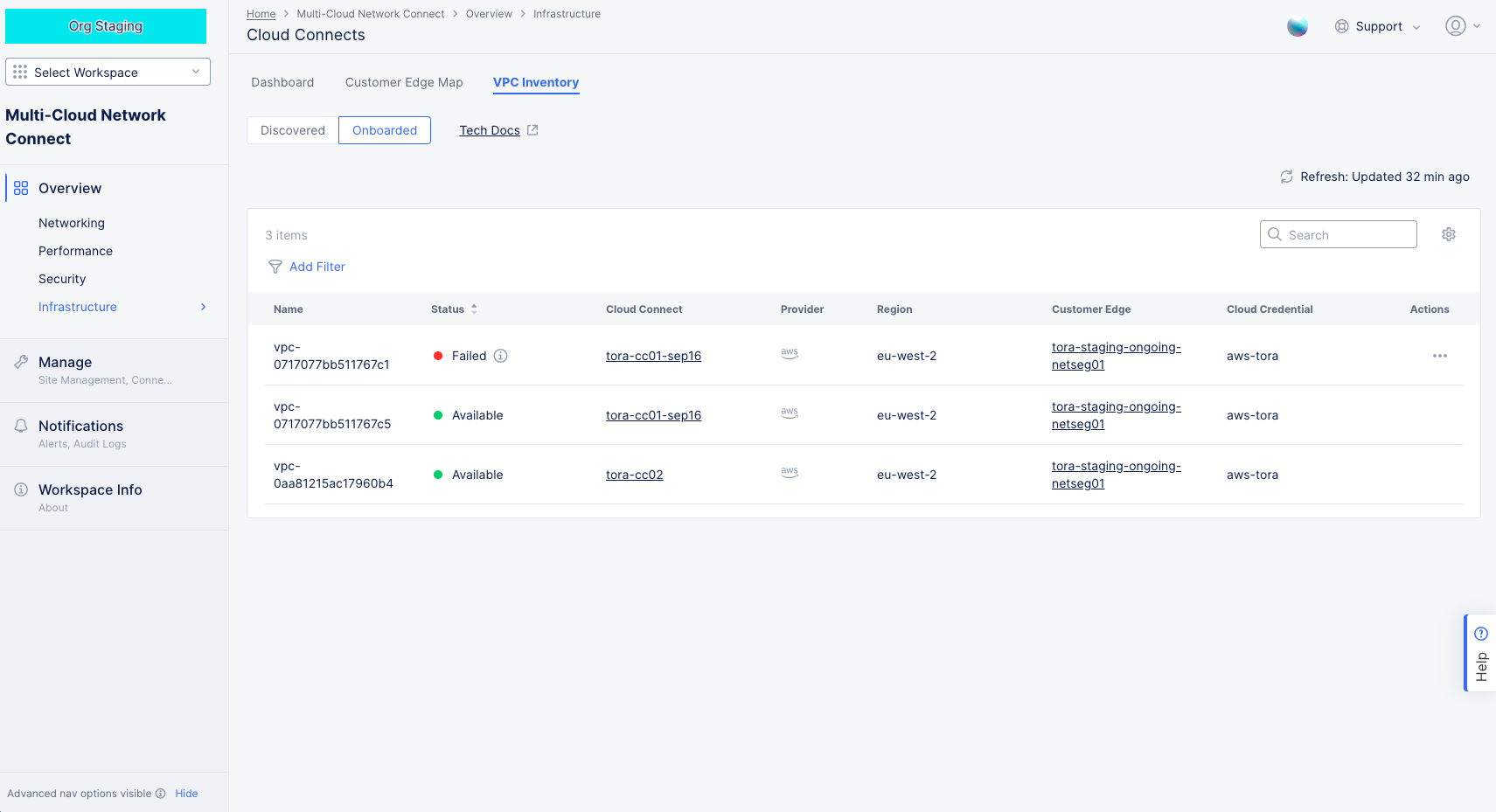This screenshot has width=1496, height=812.
Task: Click info icon beside Failed status
Action: 500,356
